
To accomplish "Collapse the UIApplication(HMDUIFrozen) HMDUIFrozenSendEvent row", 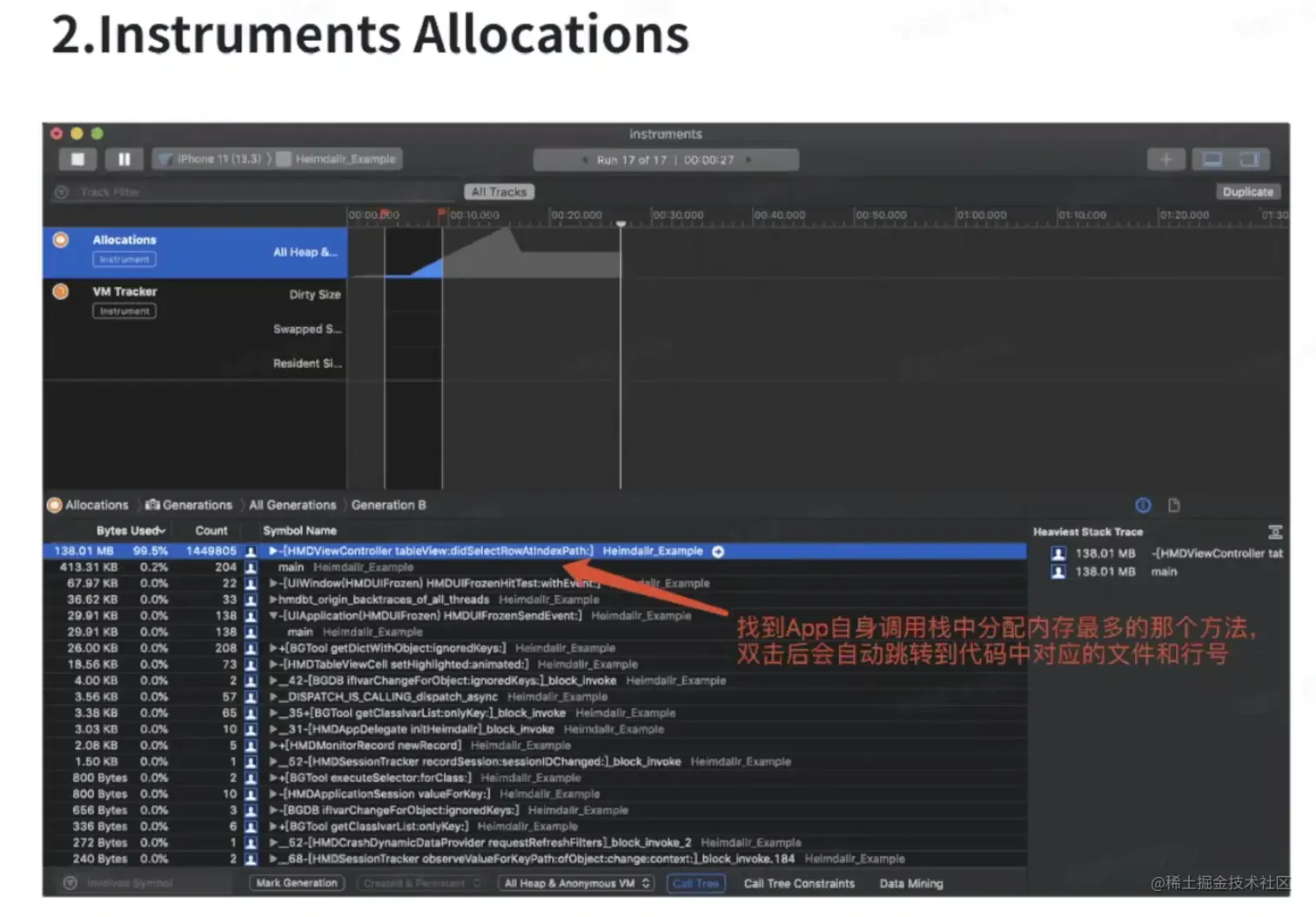I will click(x=273, y=616).
